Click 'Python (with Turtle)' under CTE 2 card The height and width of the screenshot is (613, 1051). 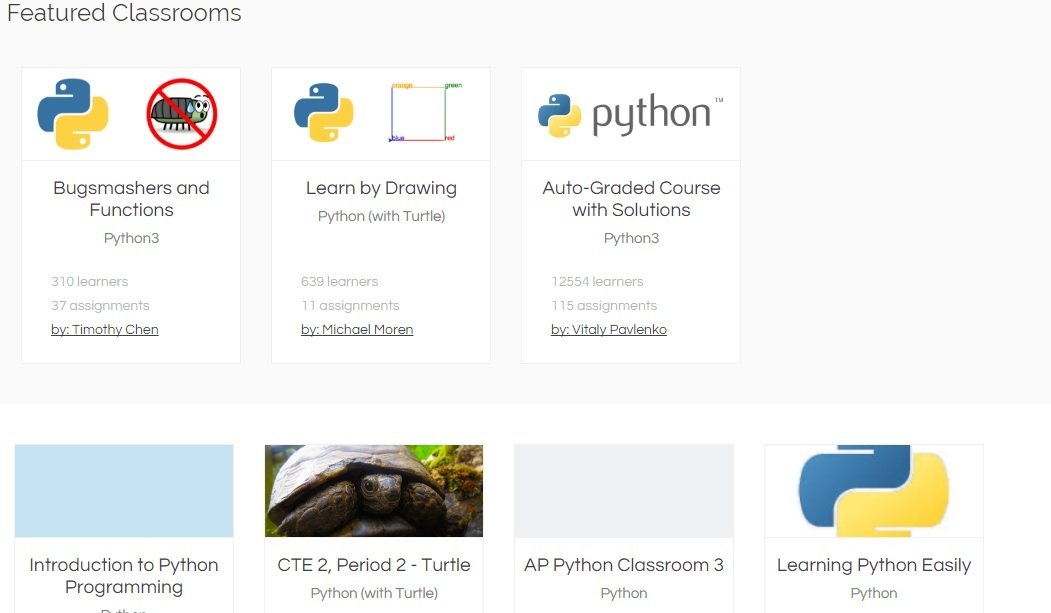[x=374, y=594]
